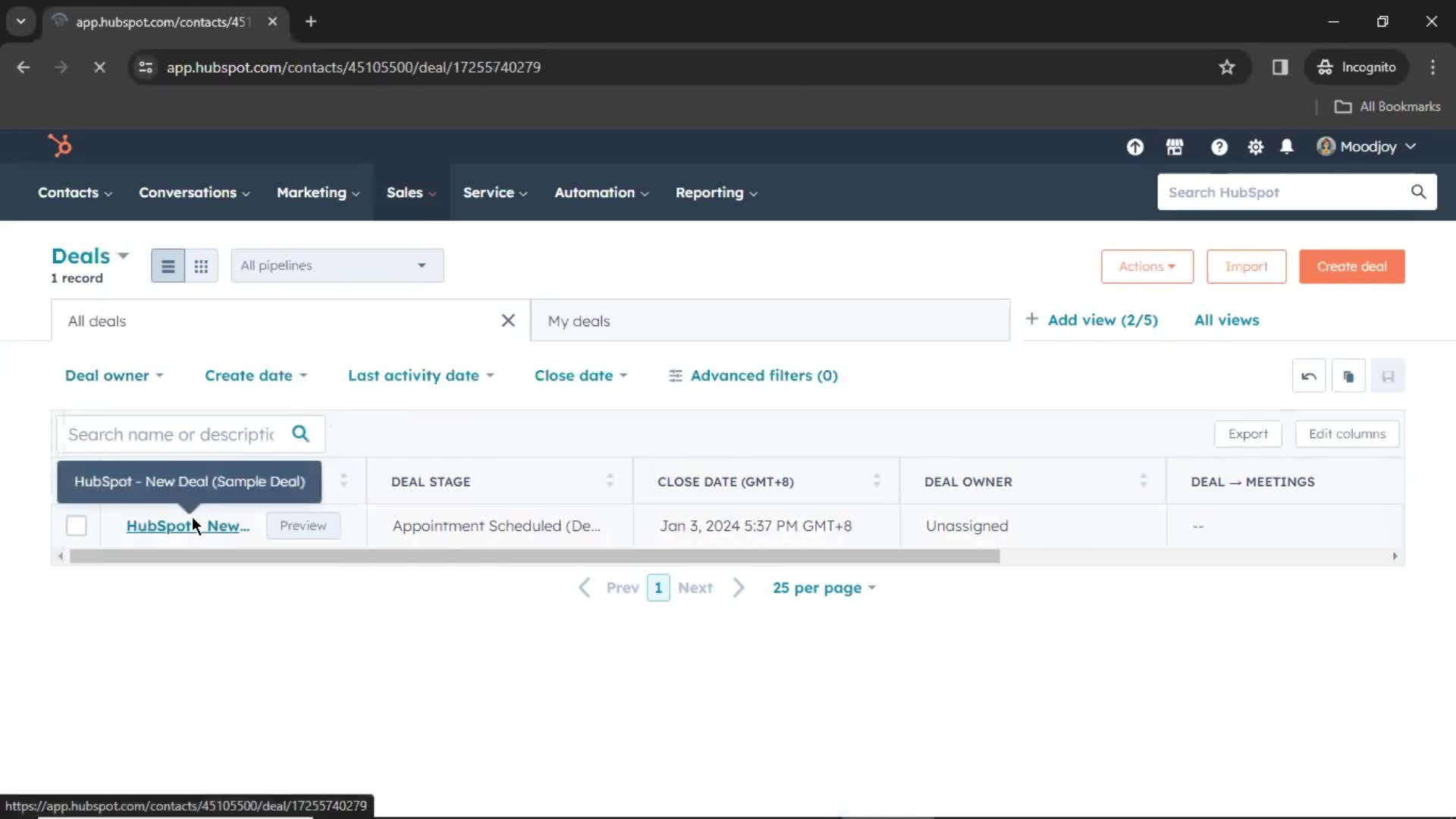1456x819 pixels.
Task: Click the grid view icon for deals
Action: click(x=201, y=265)
